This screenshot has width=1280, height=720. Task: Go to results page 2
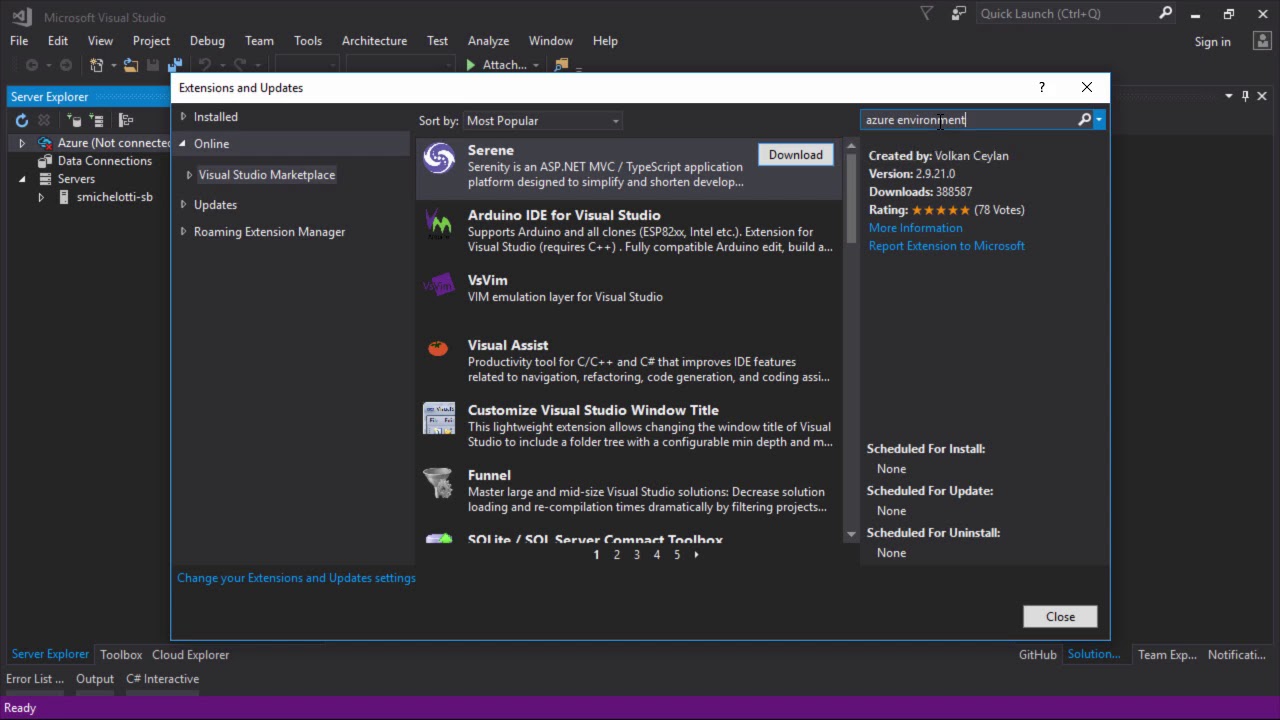point(616,555)
